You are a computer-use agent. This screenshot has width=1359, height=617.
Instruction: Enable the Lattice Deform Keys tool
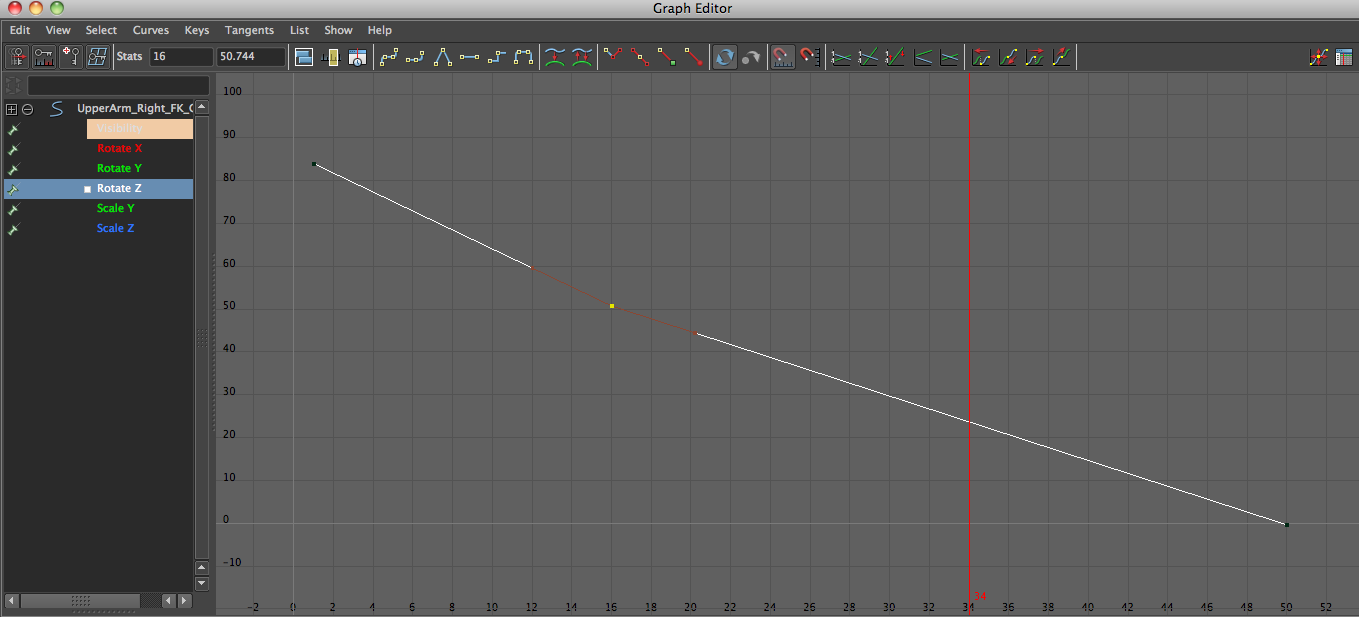(x=97, y=57)
